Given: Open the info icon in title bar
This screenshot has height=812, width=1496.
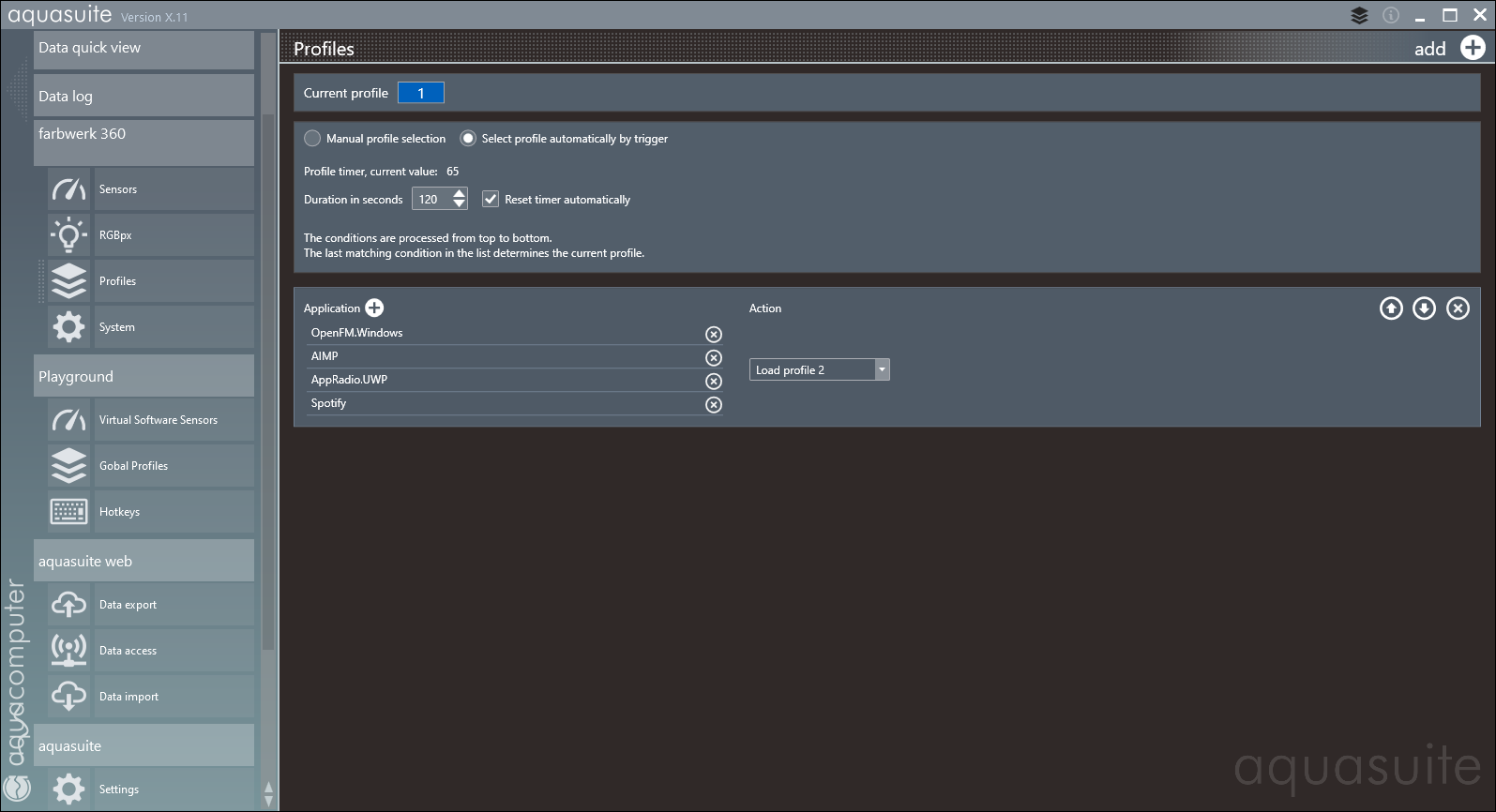Looking at the screenshot, I should (1391, 15).
